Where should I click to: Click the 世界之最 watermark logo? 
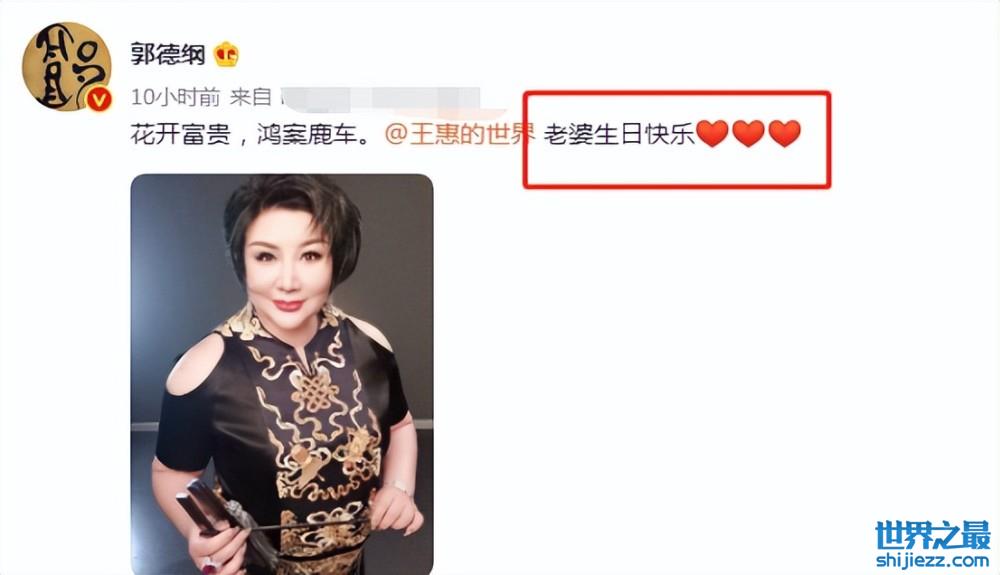[932, 535]
